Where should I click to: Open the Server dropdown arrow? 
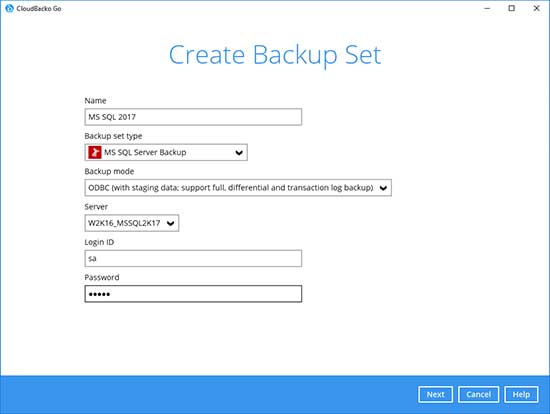pos(170,223)
